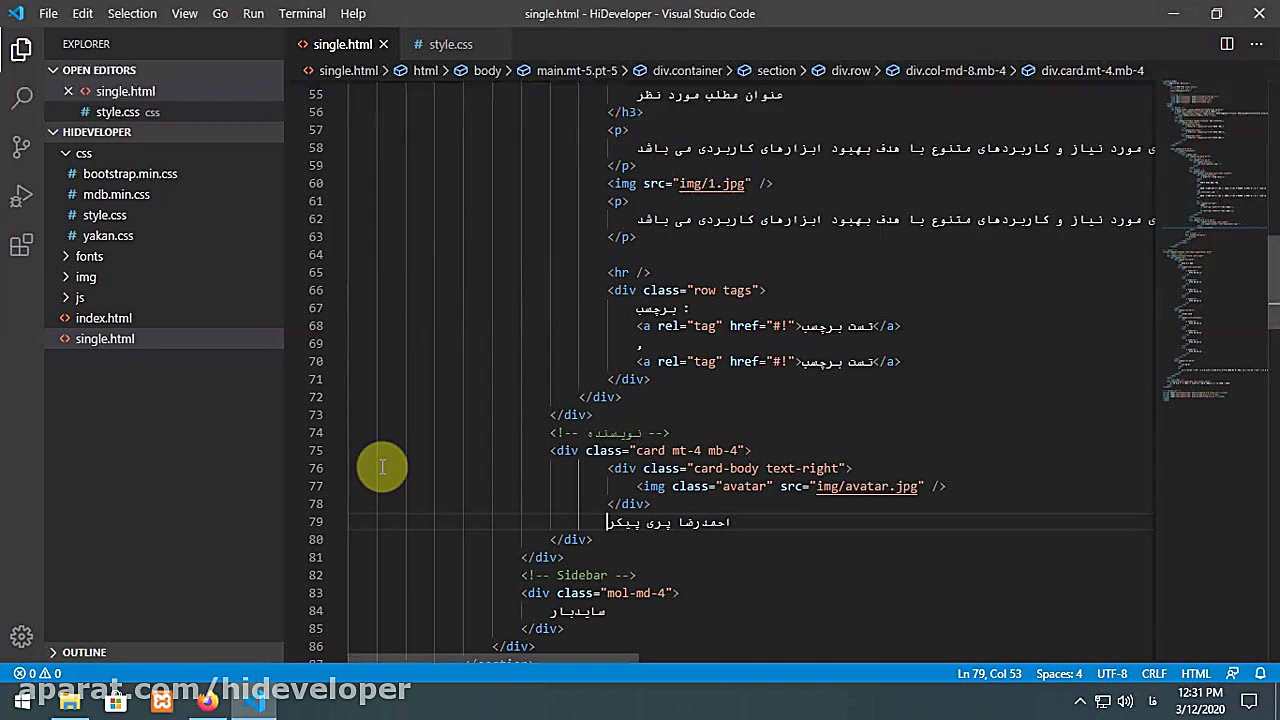Image resolution: width=1280 pixels, height=720 pixels.
Task: Open the Source Control view
Action: pyautogui.click(x=22, y=146)
